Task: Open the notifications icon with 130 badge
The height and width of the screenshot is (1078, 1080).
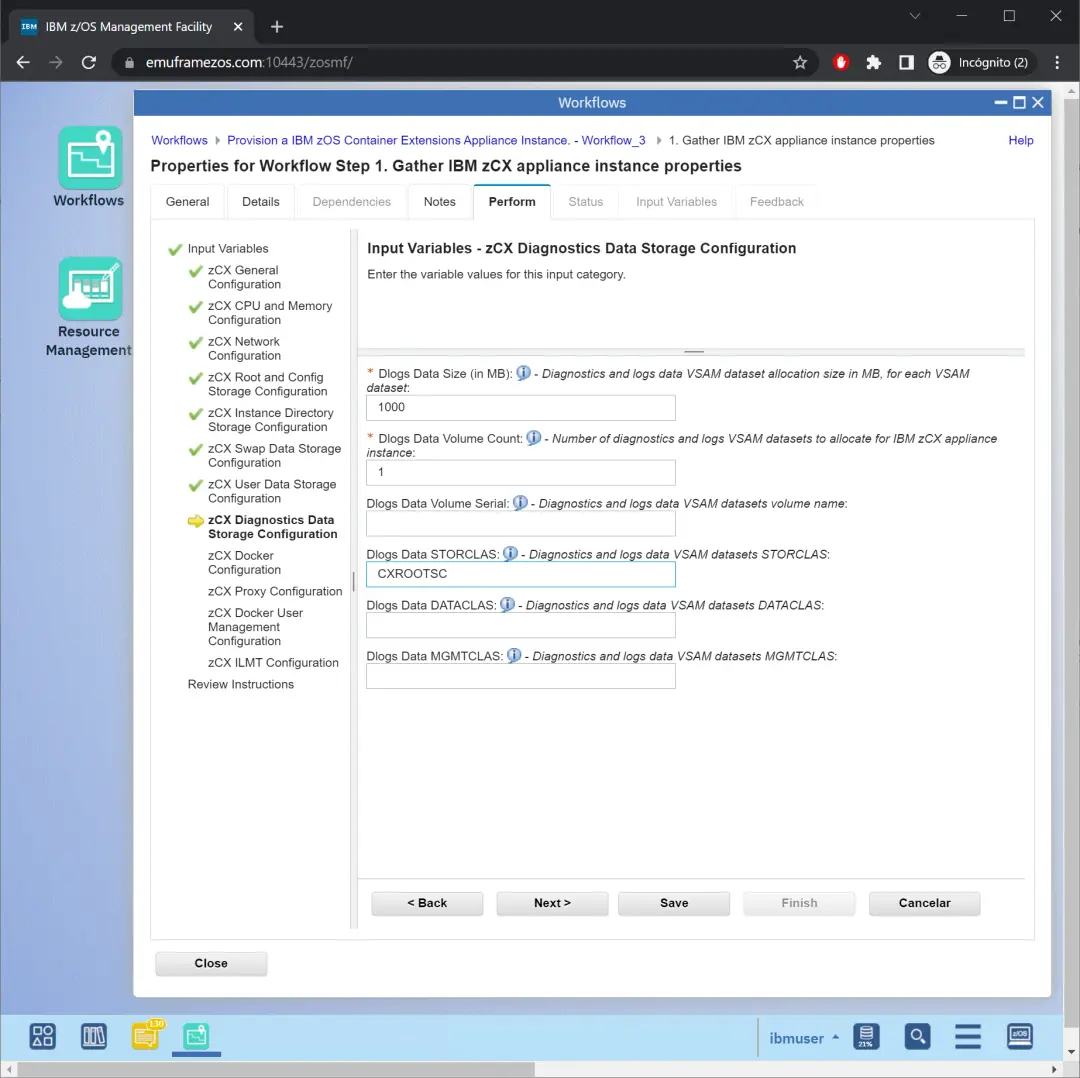Action: [147, 1035]
